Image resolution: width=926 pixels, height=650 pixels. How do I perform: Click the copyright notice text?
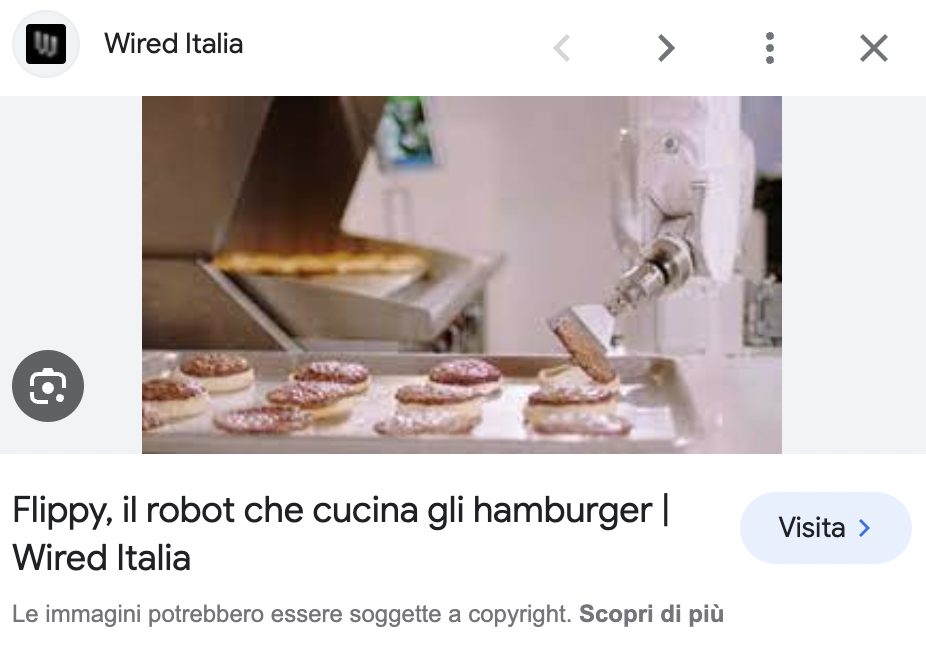[x=292, y=614]
